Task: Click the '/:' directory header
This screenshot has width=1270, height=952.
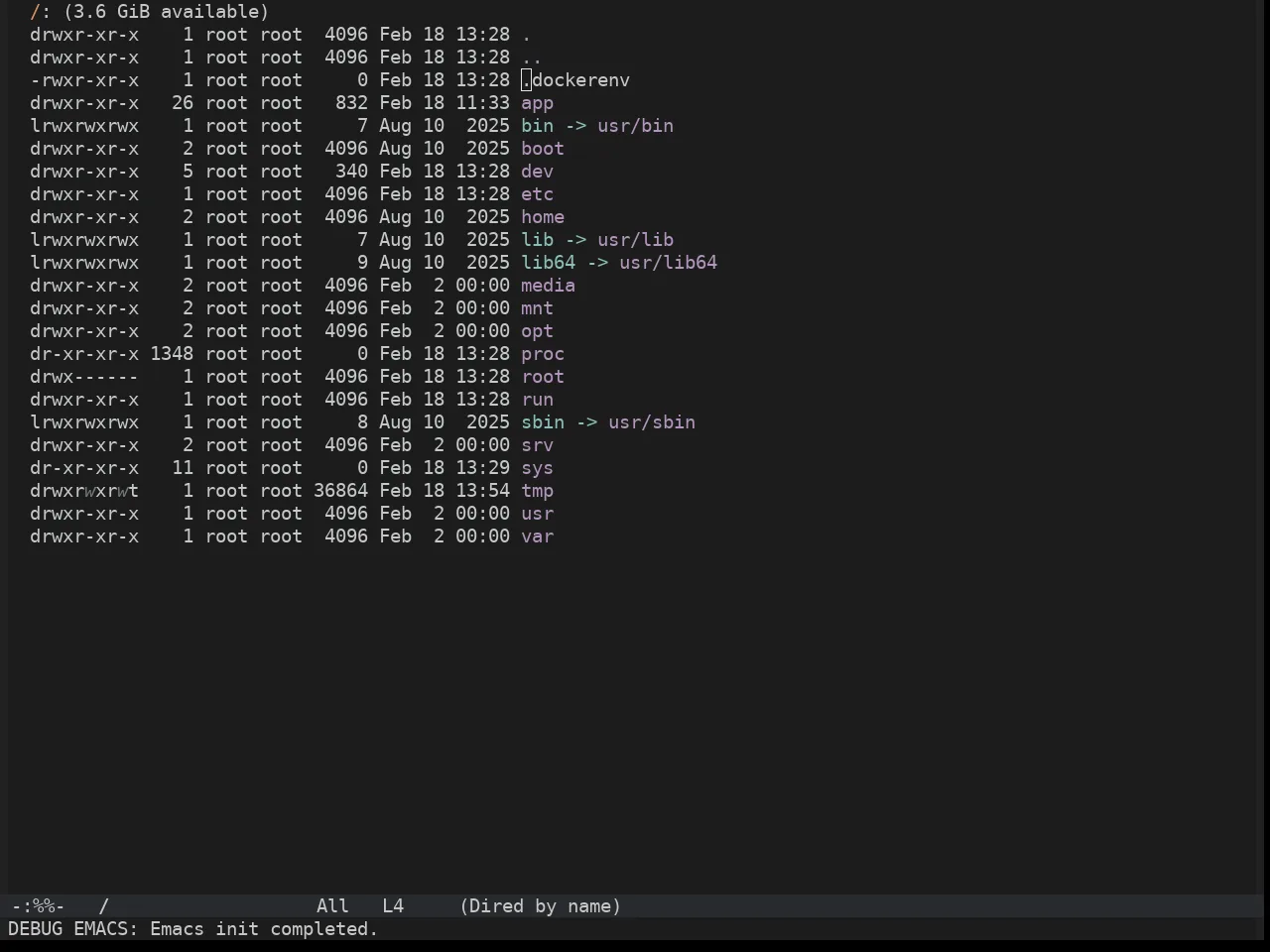Action: tap(40, 12)
